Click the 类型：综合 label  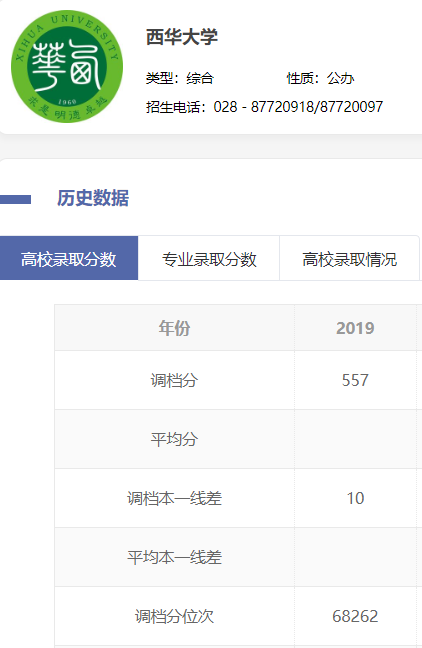(x=180, y=78)
